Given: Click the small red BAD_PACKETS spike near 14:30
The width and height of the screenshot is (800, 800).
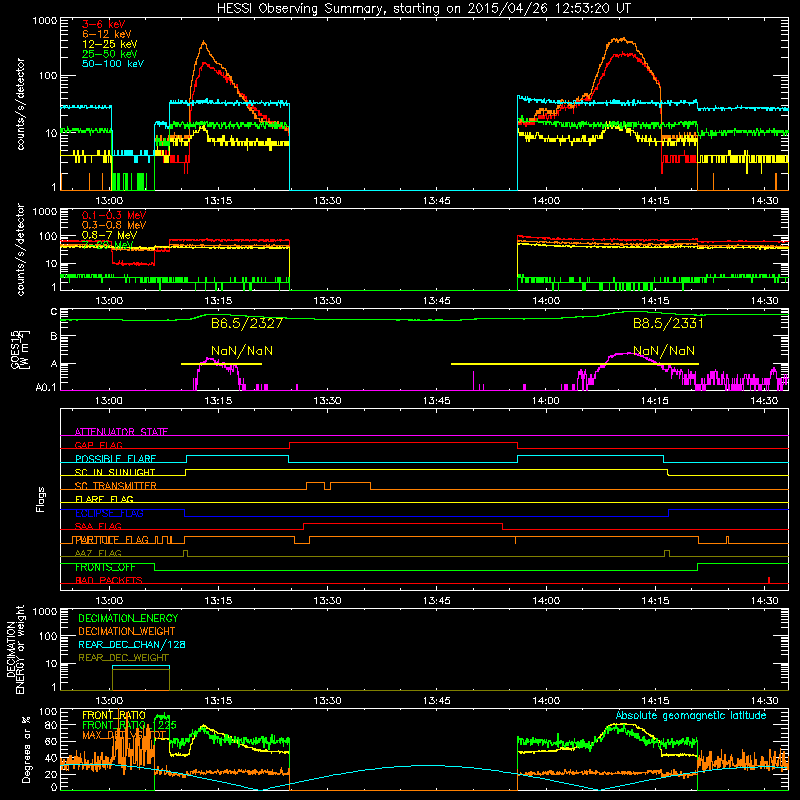Looking at the screenshot, I should (x=769, y=580).
